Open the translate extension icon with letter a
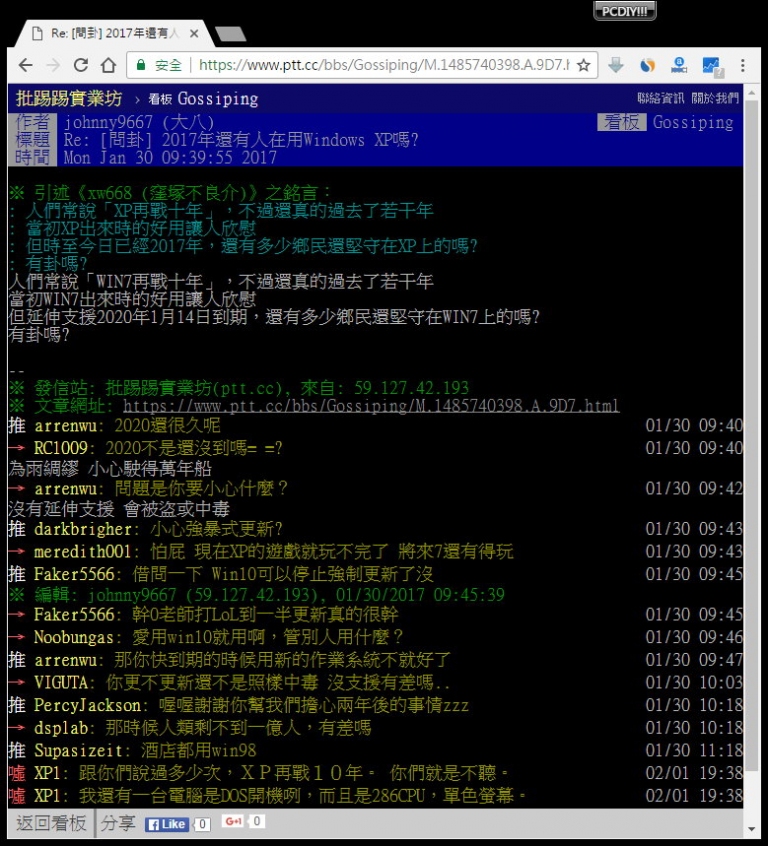 pyautogui.click(x=678, y=65)
